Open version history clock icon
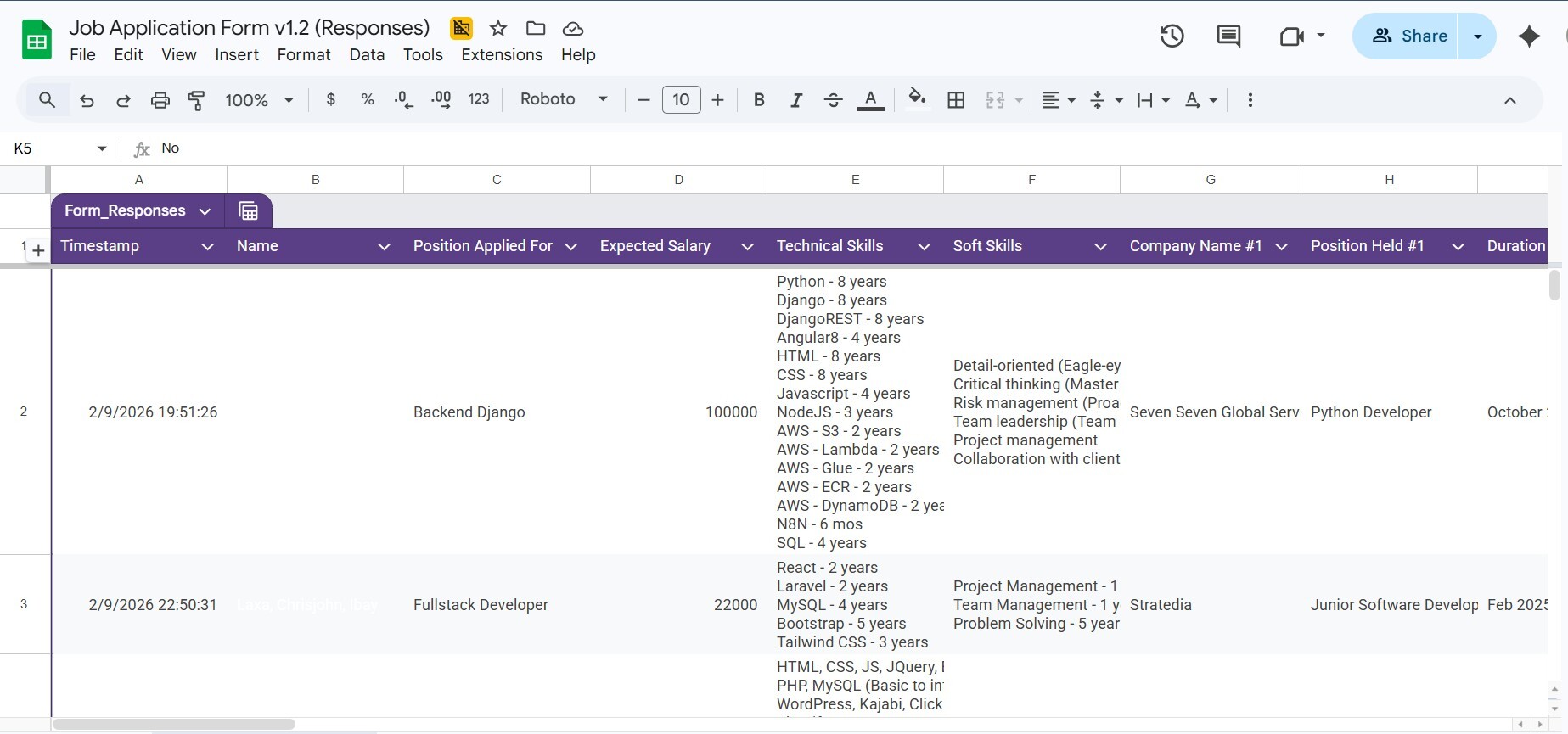This screenshot has width=1568, height=734. click(x=1172, y=36)
